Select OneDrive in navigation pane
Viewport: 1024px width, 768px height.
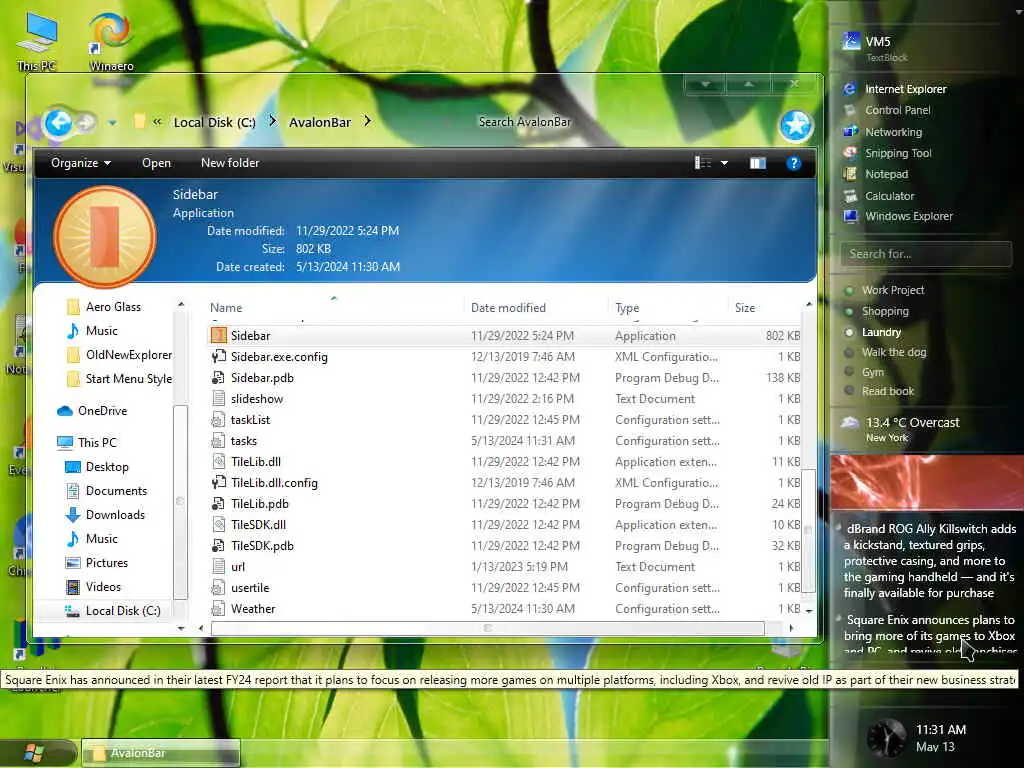[92, 411]
